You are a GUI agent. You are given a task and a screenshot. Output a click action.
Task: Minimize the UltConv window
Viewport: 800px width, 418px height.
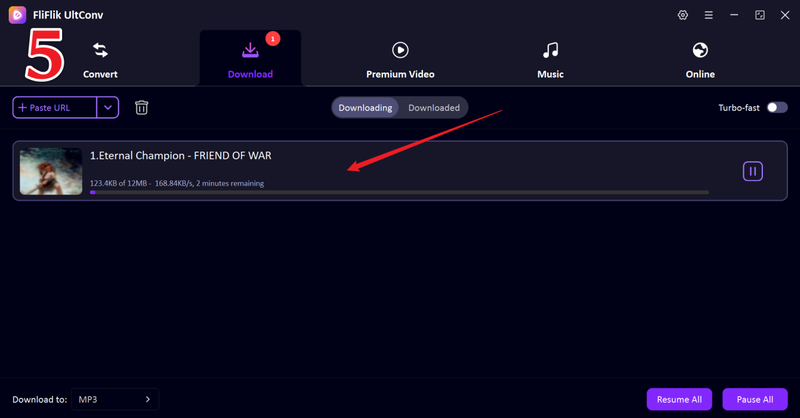click(x=734, y=15)
